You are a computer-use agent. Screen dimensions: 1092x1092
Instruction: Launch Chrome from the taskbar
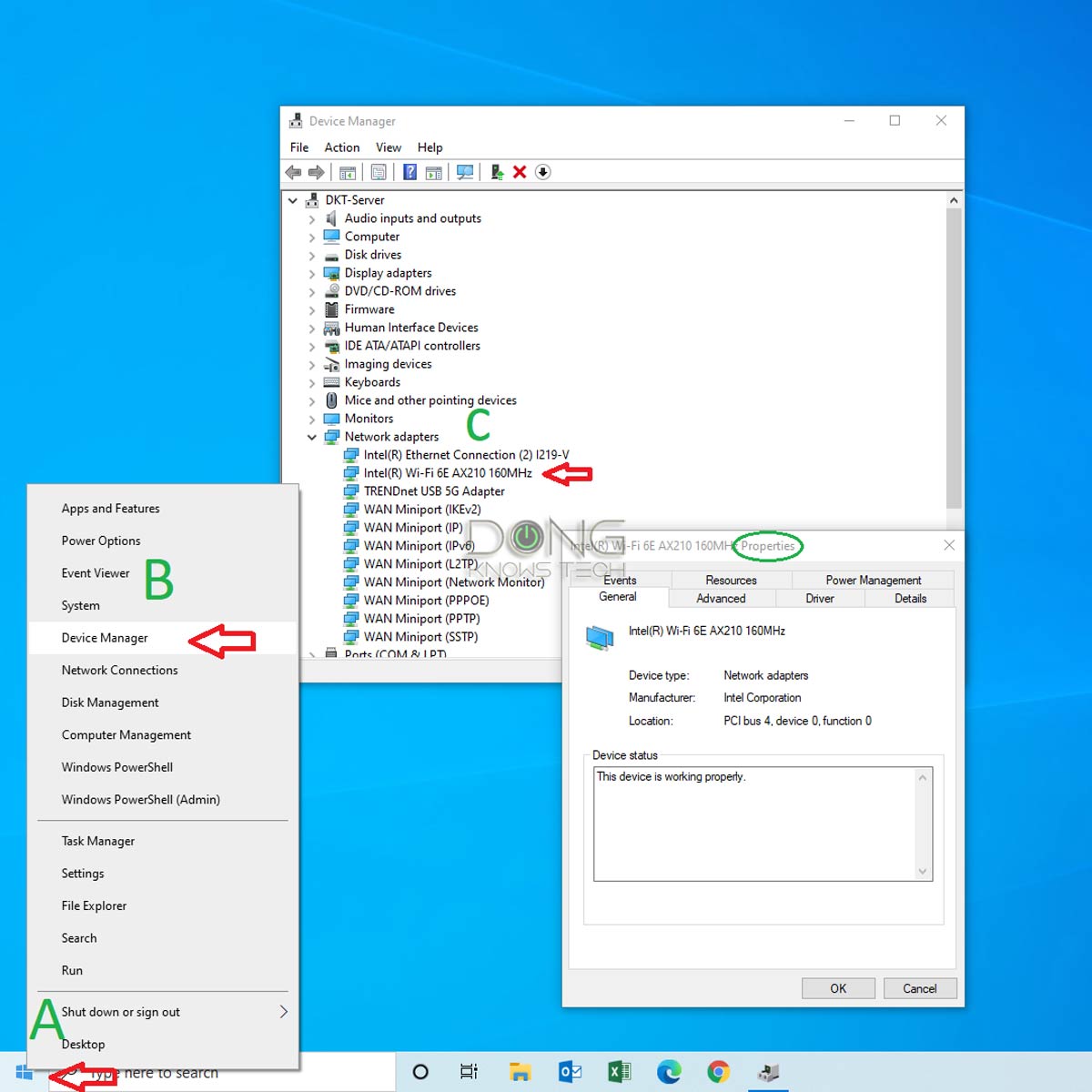pos(719,1071)
